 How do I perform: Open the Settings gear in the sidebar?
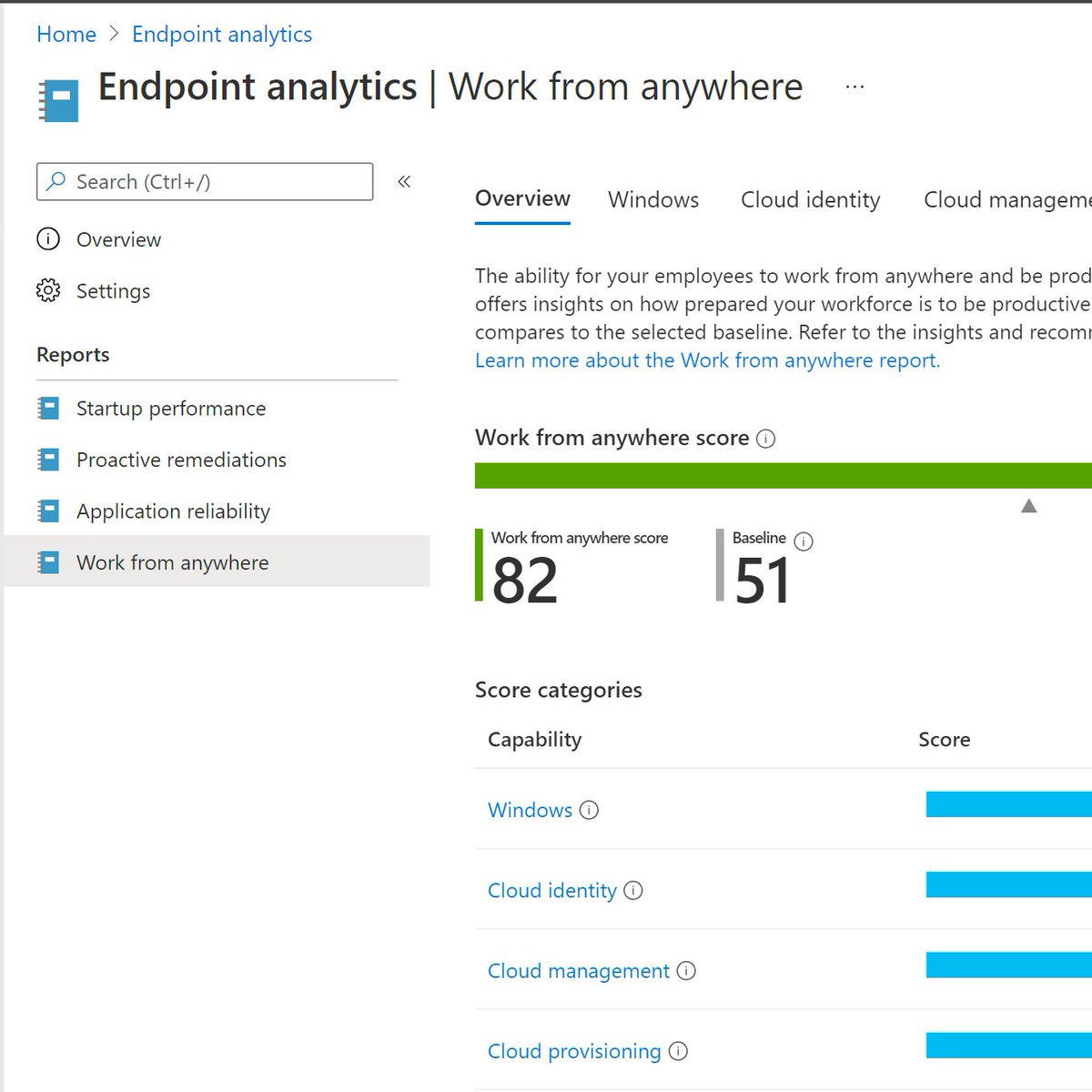tap(47, 290)
